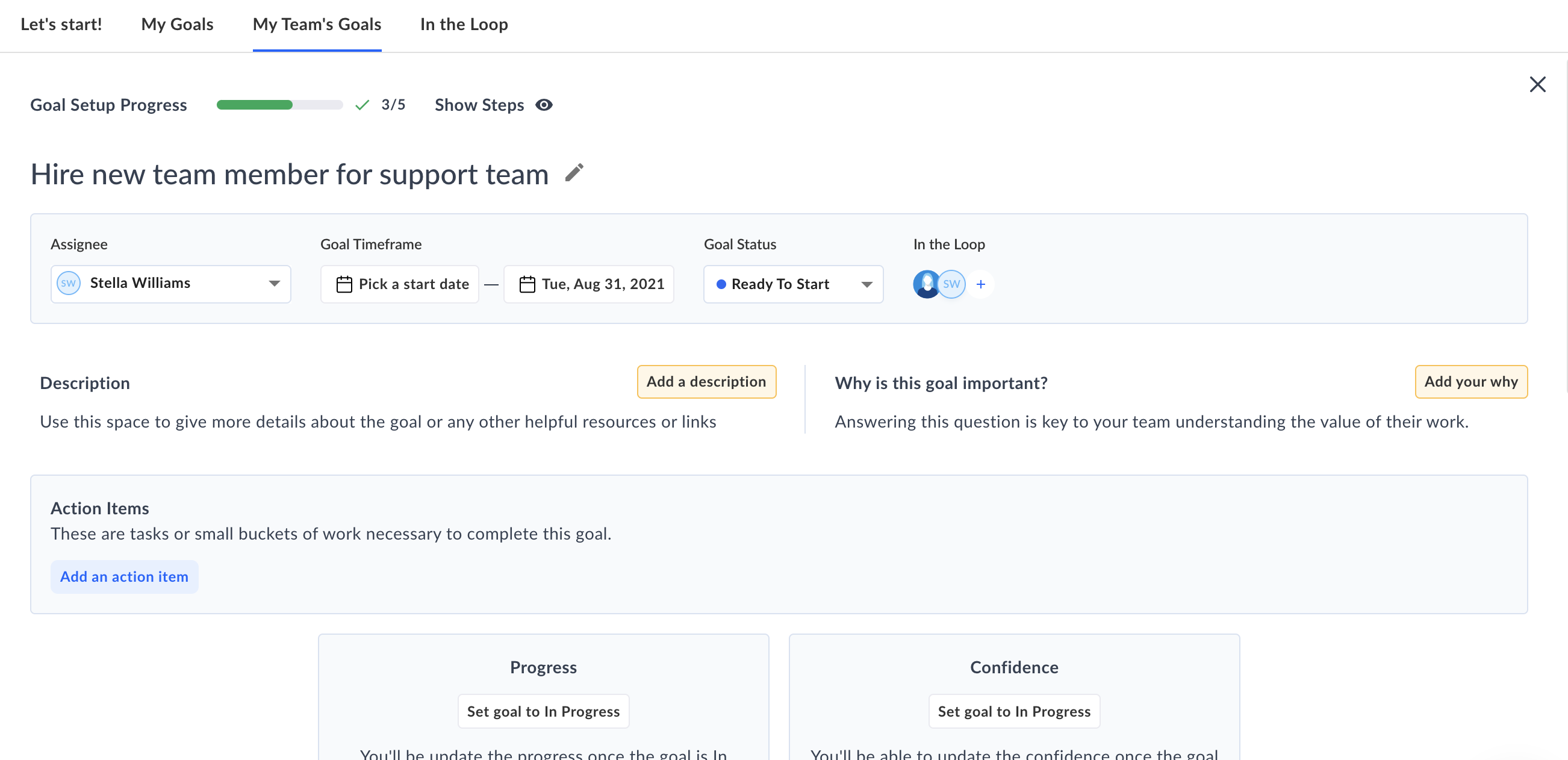The width and height of the screenshot is (1568, 760).
Task: Expand the Ready To Start status dropdown
Action: point(792,284)
